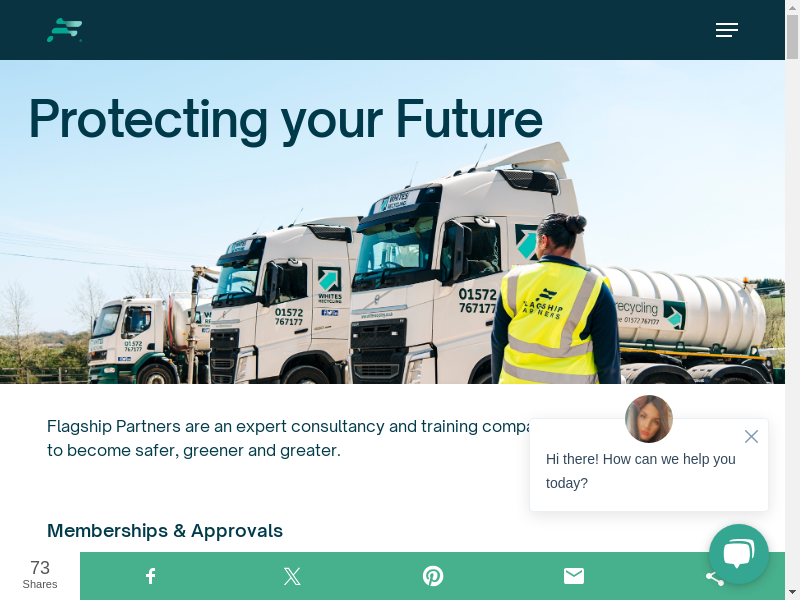The image size is (800, 600).
Task: Click the chat agent's avatar photo
Action: click(649, 419)
